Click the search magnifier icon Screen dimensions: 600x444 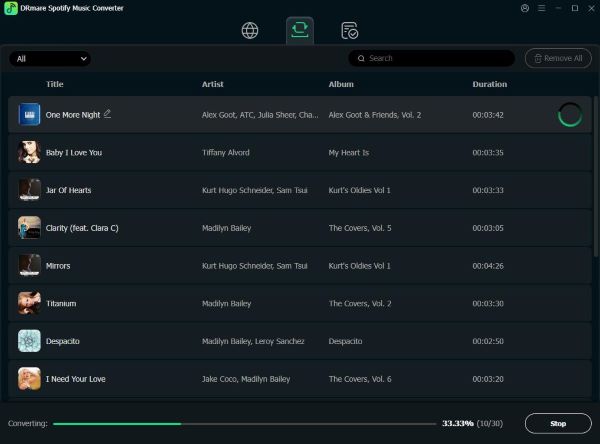[x=361, y=59]
